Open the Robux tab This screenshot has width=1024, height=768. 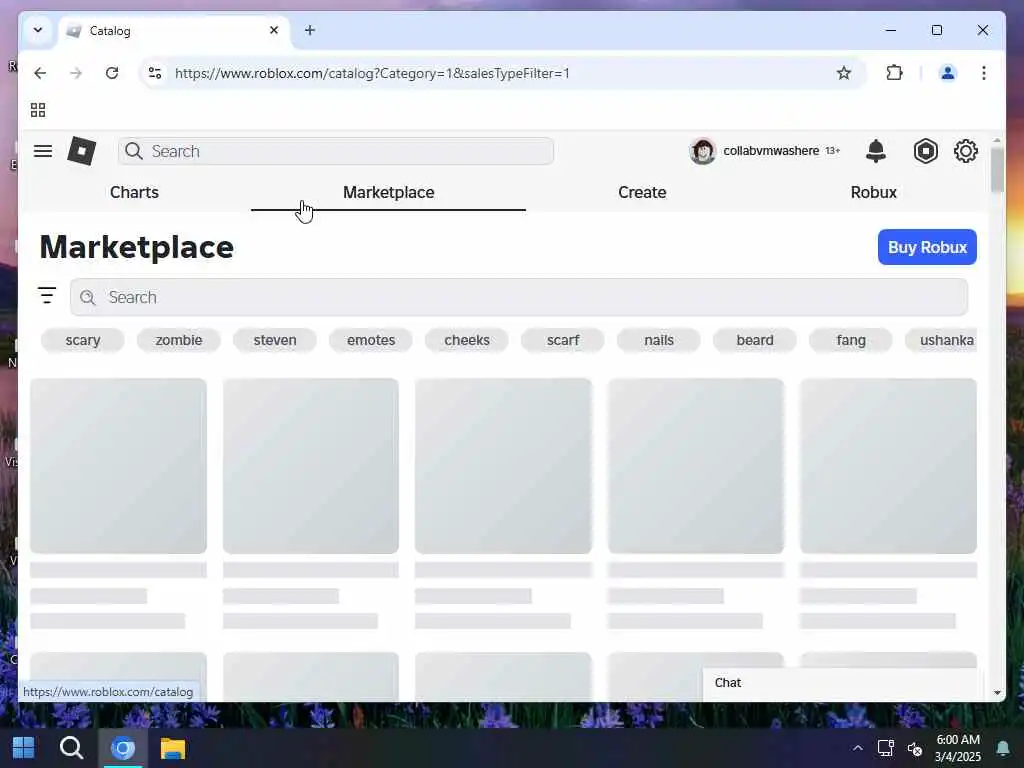pyautogui.click(x=873, y=192)
